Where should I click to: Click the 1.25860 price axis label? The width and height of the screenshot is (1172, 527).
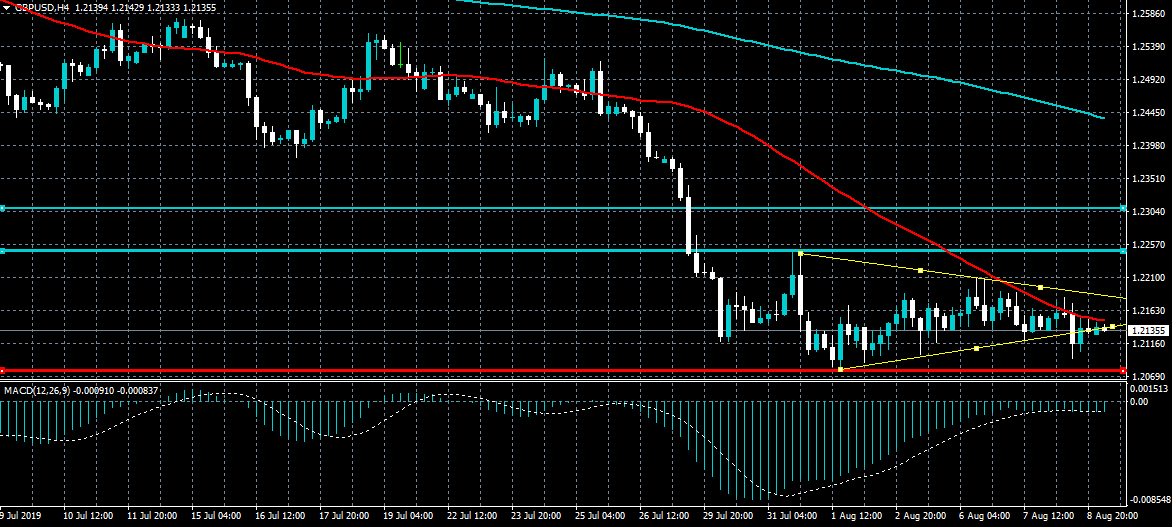click(x=1149, y=14)
